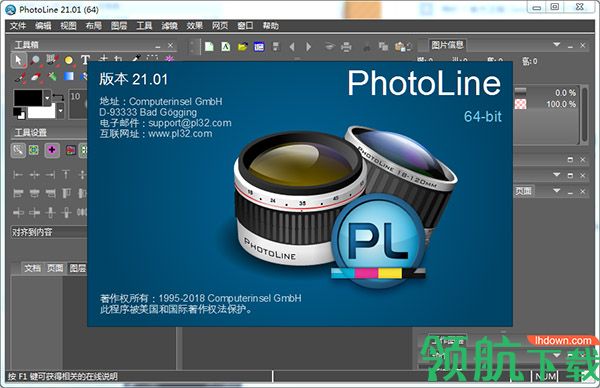Click the align top edges icon

[x=66, y=175]
